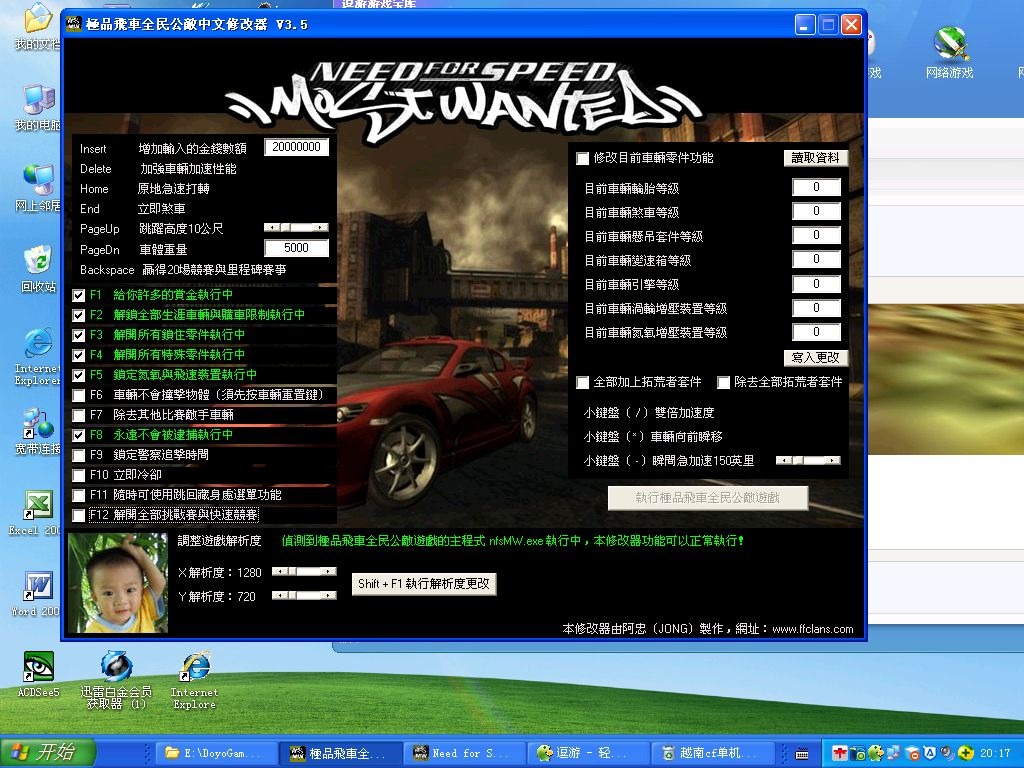Viewport: 1024px width, 768px height.
Task: Click the 金錢數額 field showing 20000000
Action: 296,147
